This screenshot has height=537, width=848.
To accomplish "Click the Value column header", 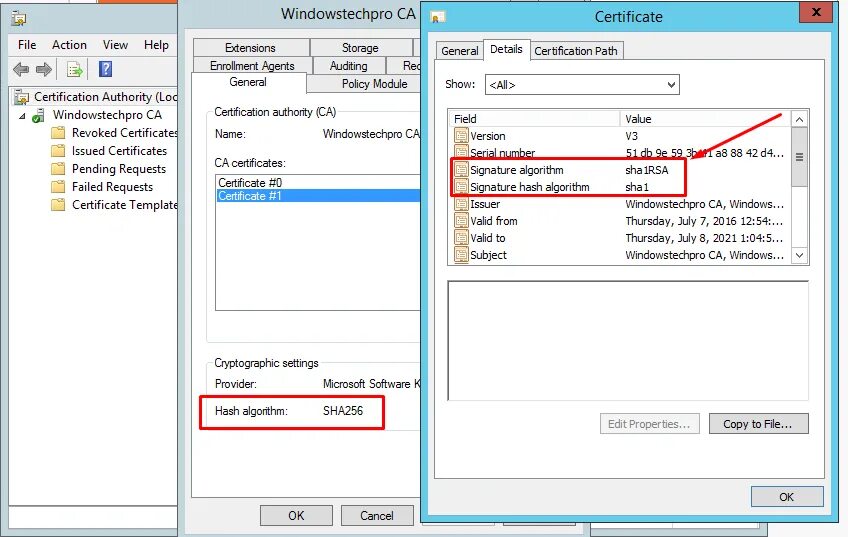I will click(x=705, y=118).
